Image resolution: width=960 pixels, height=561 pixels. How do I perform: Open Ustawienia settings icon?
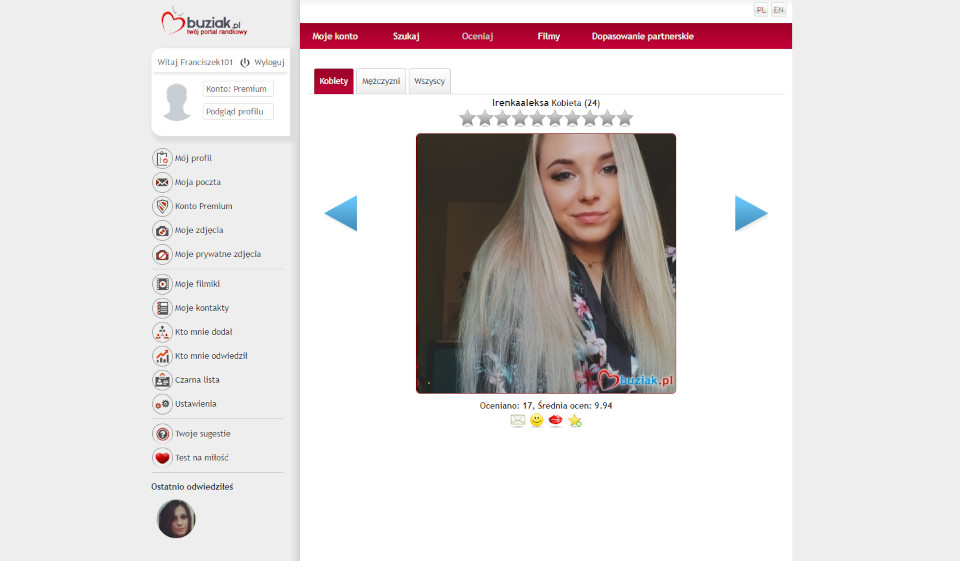tap(162, 404)
